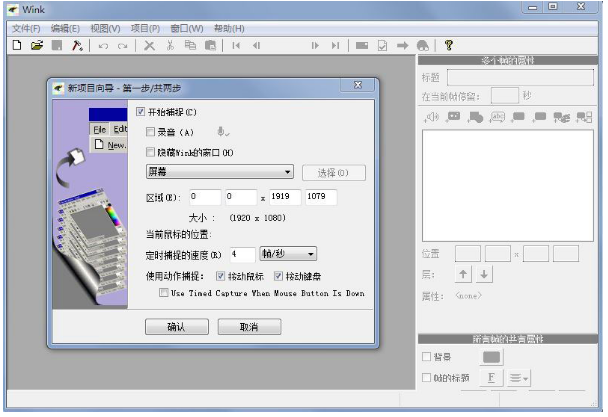Enable the 录音 (A) checkbox

[150, 132]
